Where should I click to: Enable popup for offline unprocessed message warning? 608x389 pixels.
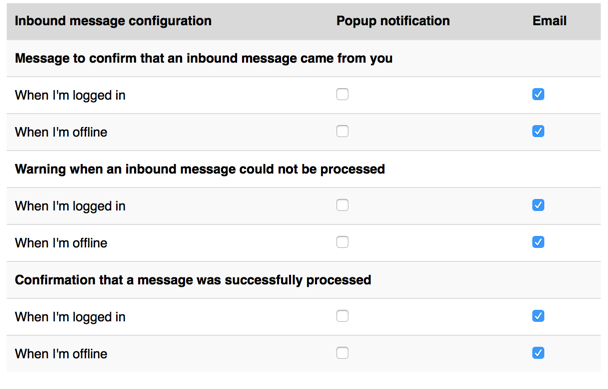342,242
